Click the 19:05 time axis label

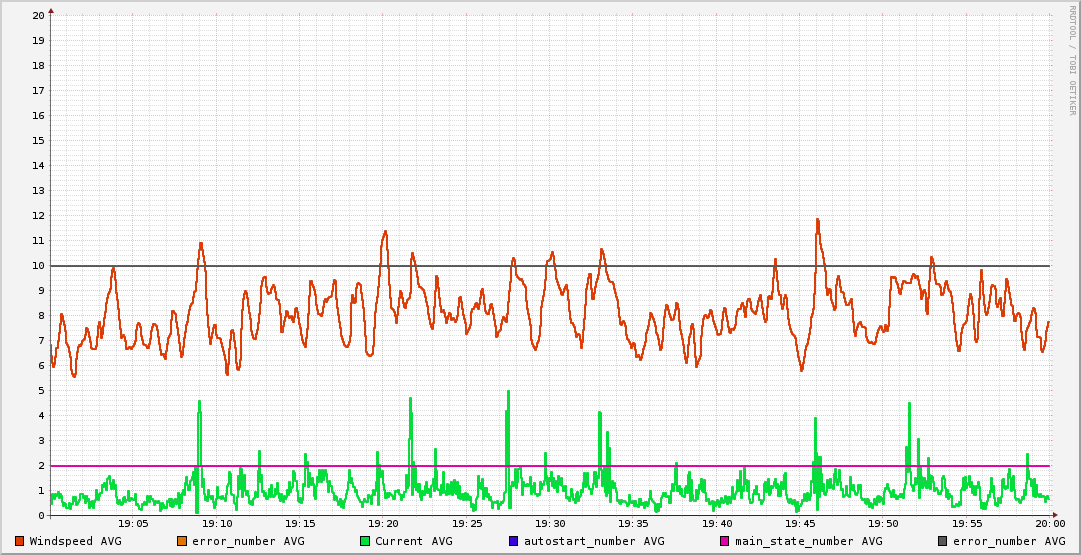(133, 524)
